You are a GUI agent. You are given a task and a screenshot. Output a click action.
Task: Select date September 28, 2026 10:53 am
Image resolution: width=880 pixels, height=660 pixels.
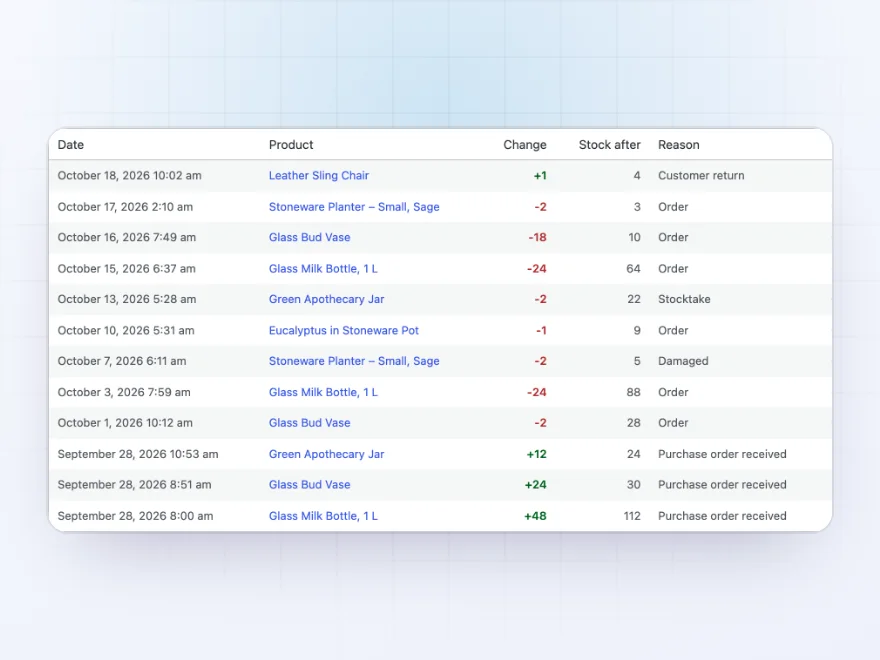click(138, 454)
